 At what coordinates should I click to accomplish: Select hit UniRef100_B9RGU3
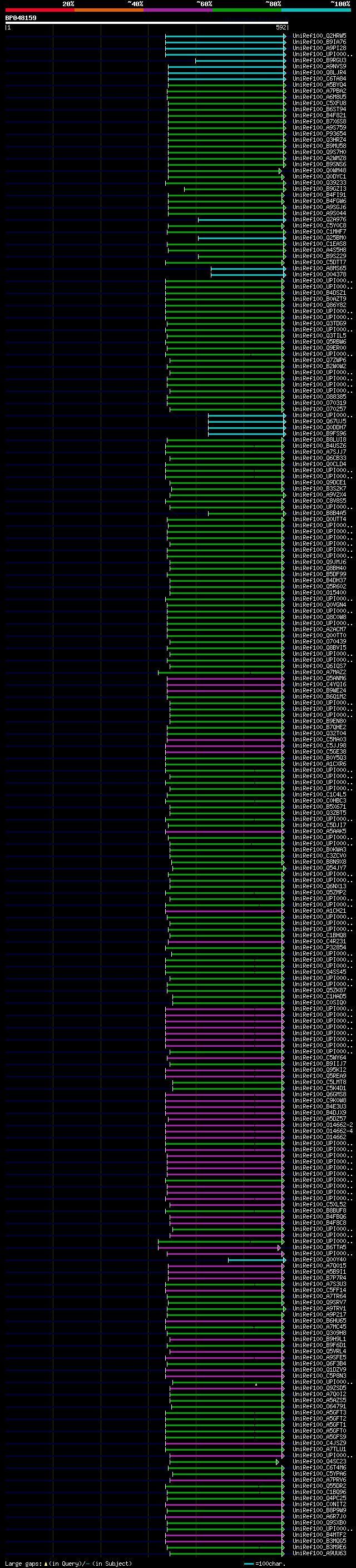tap(319, 60)
